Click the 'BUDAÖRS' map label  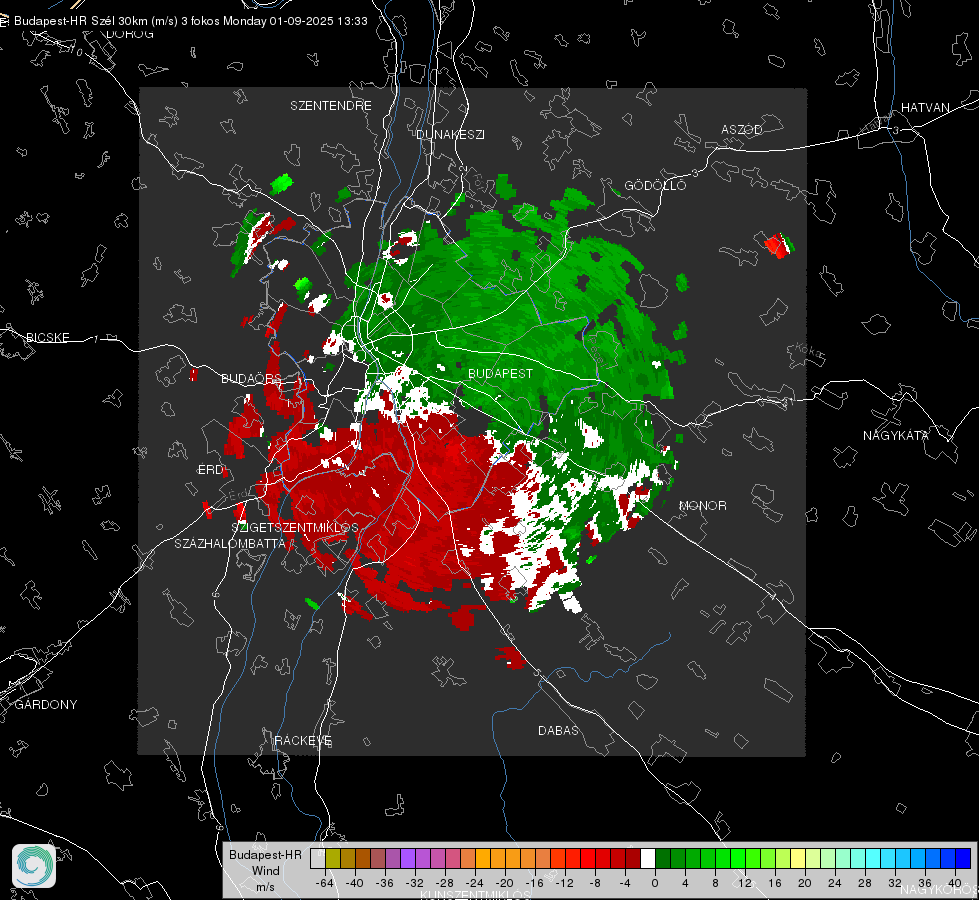252,379
